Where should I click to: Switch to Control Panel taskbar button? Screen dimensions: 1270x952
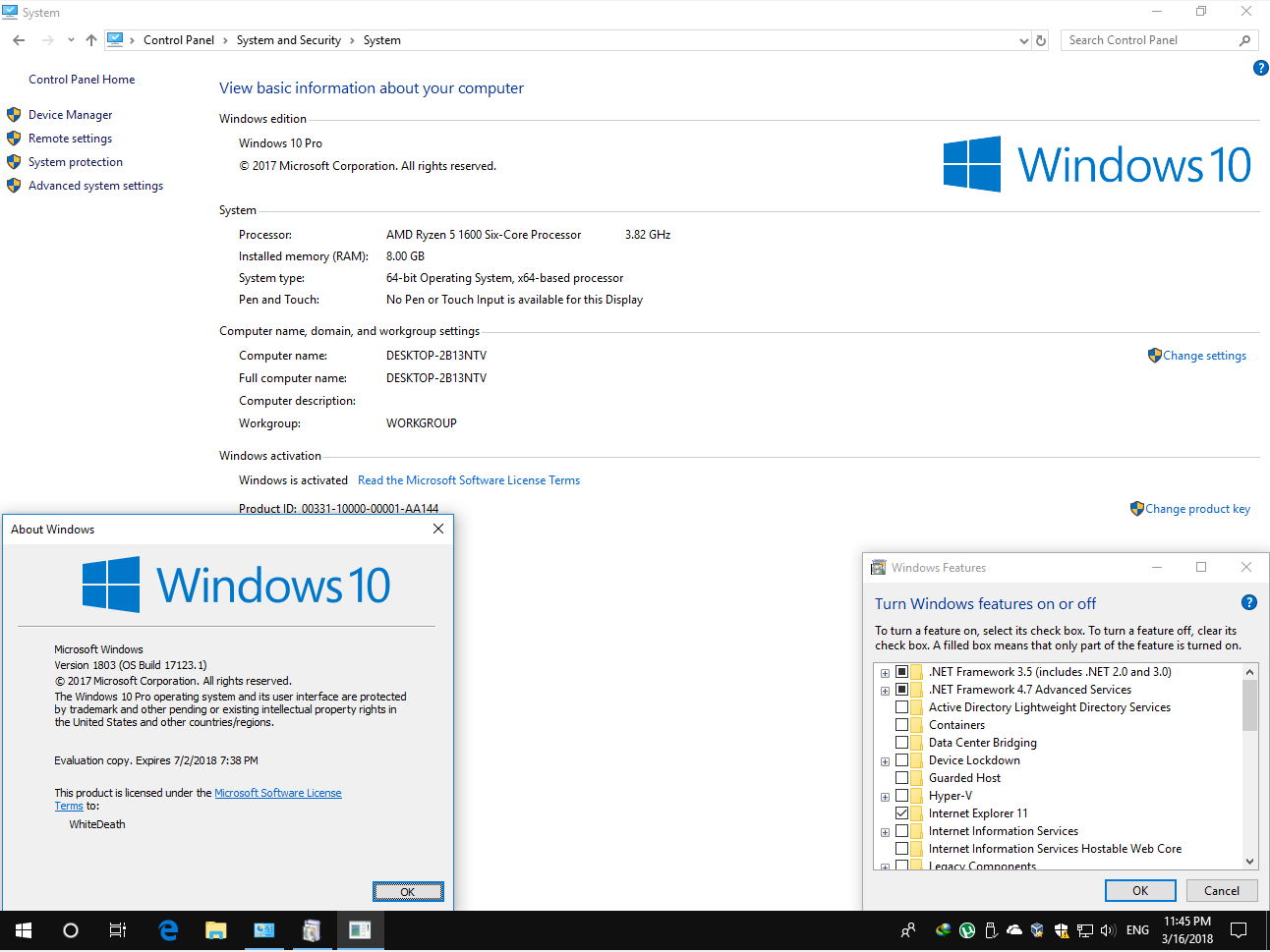click(x=264, y=930)
